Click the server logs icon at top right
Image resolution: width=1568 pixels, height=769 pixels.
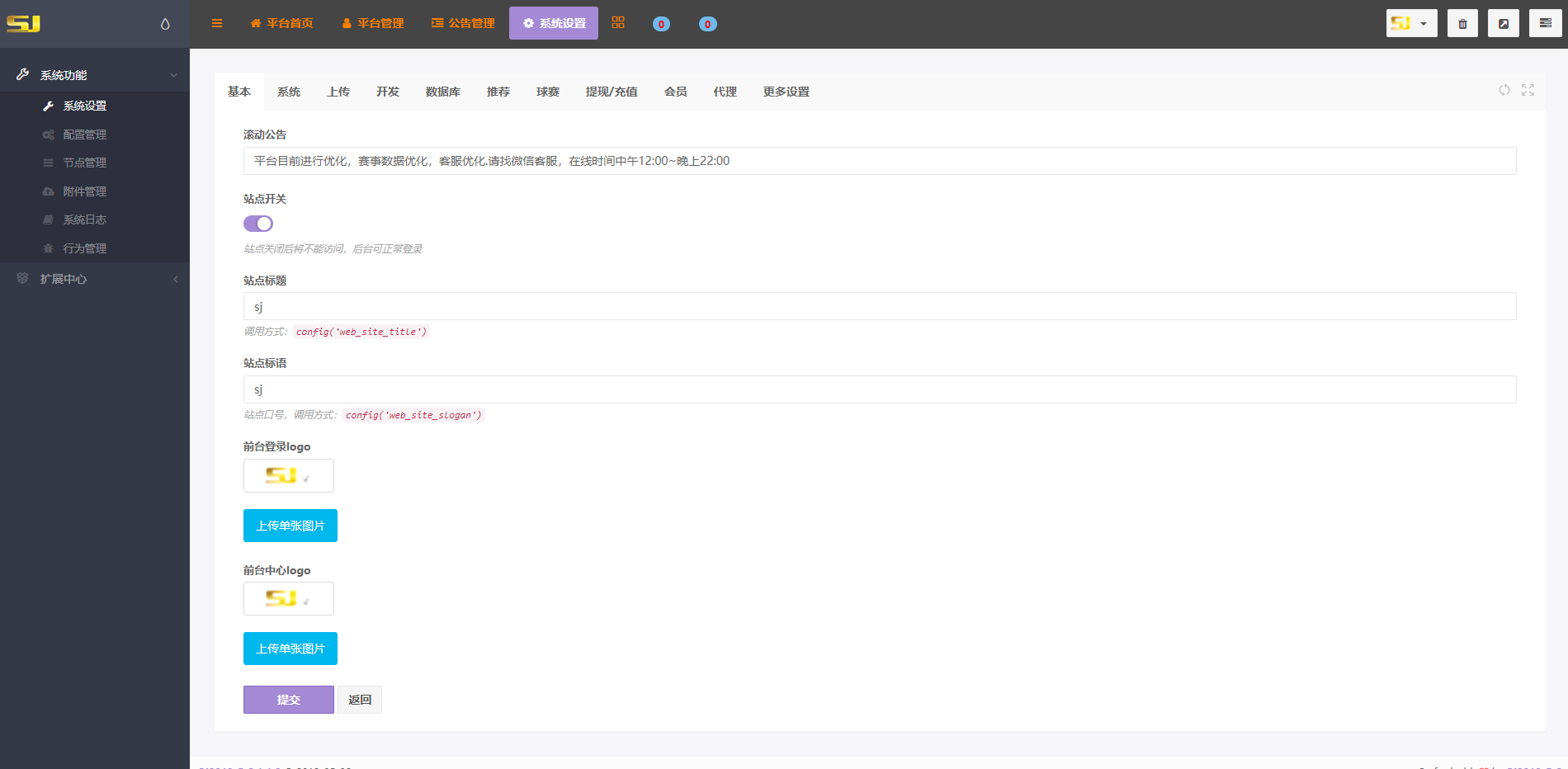click(1545, 23)
